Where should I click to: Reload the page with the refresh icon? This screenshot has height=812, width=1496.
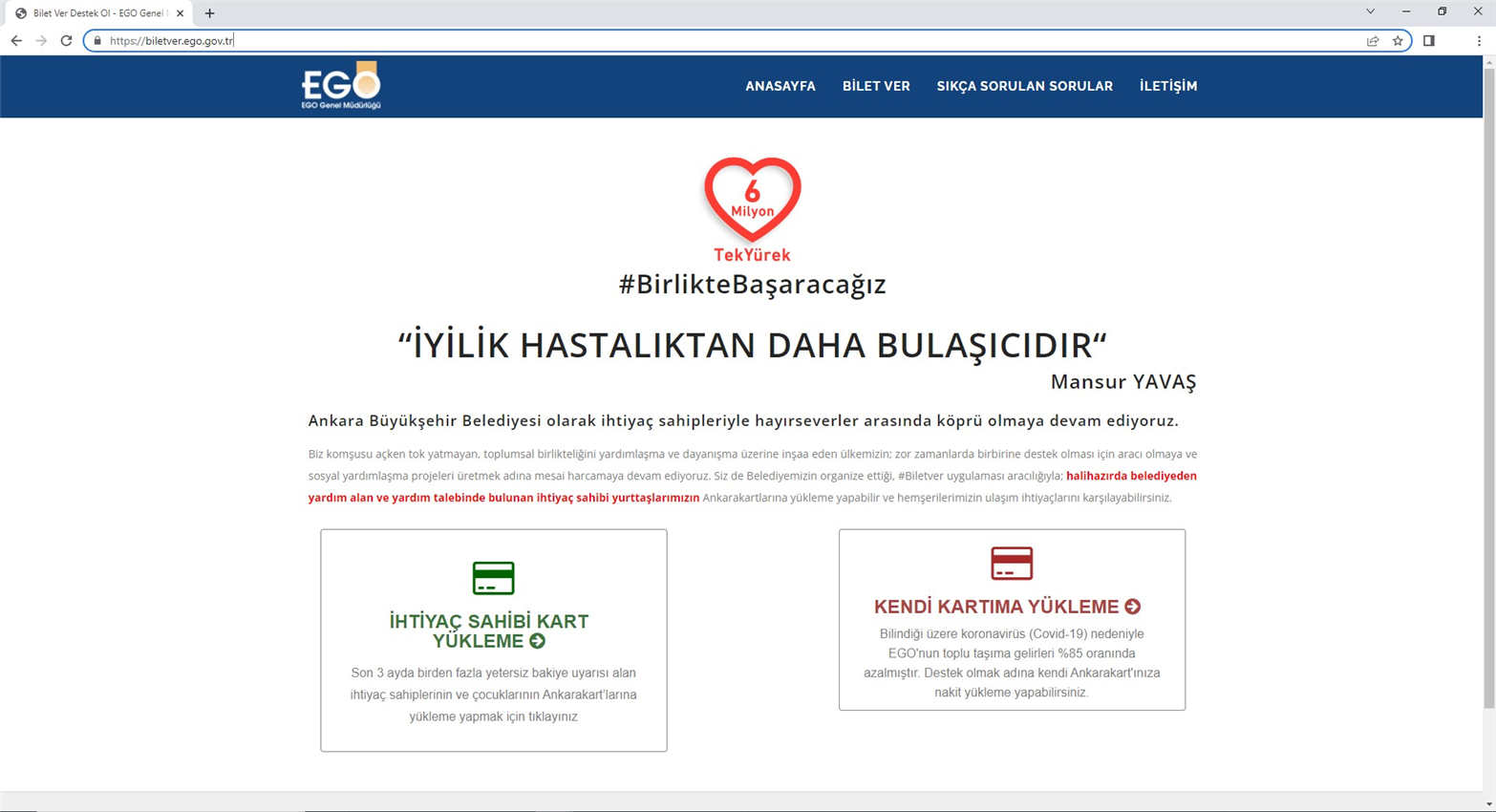pos(66,41)
